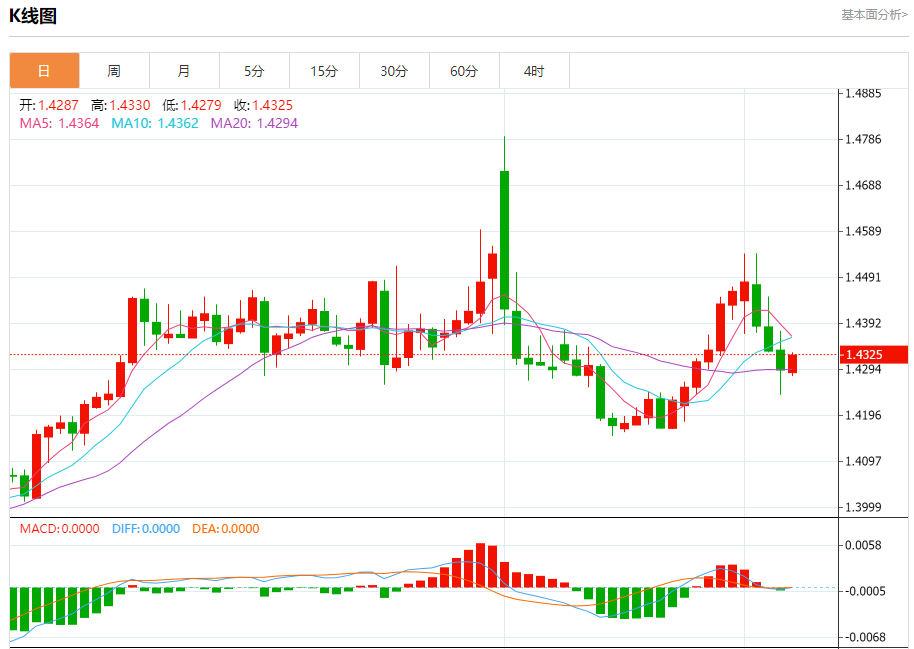Click the MA10: 1.4362 indicator label
The height and width of the screenshot is (649, 914).
tap(155, 123)
